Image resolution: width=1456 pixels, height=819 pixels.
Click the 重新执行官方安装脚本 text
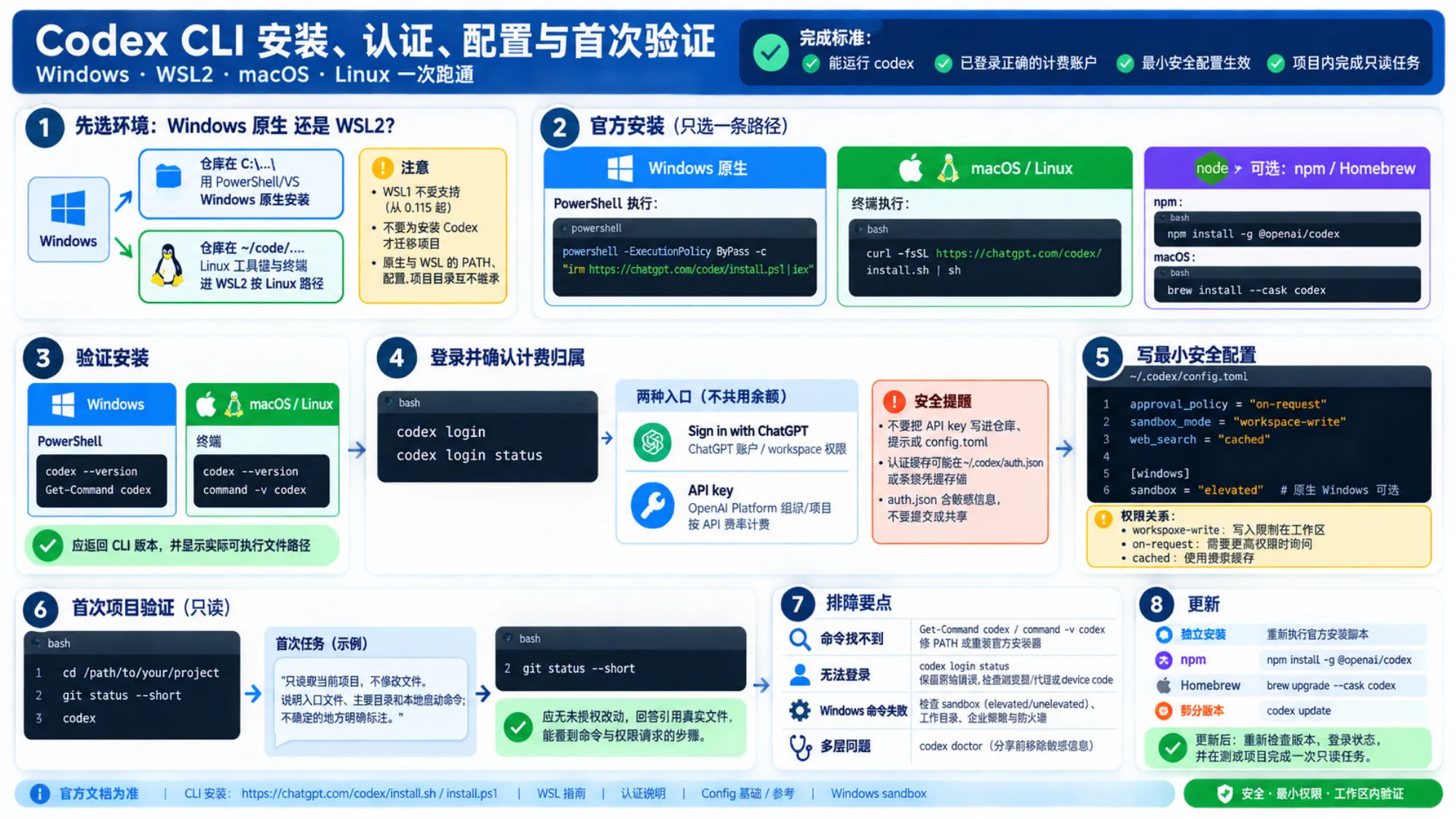(x=1317, y=634)
